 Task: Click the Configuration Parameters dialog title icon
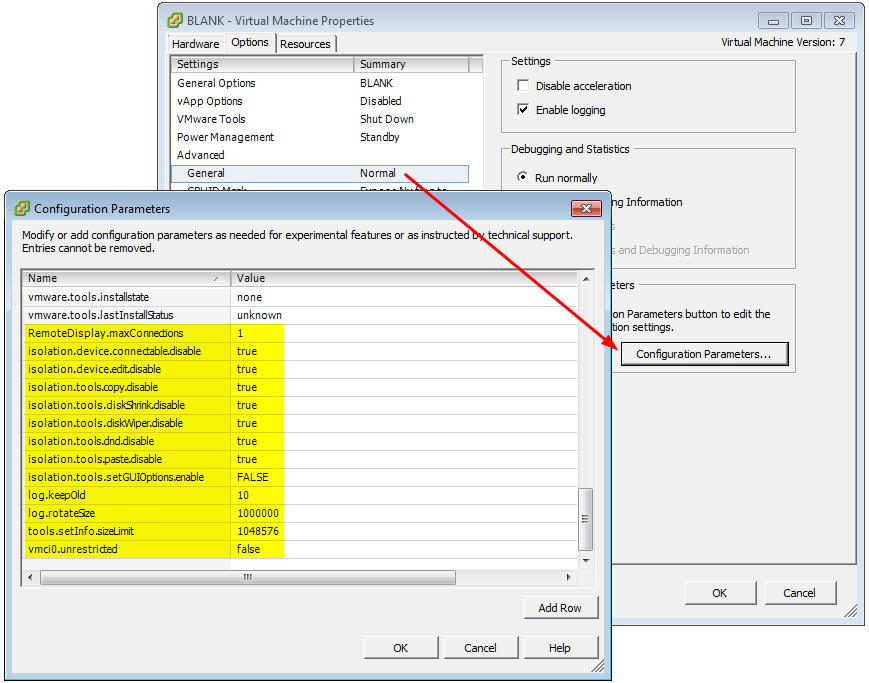22,208
